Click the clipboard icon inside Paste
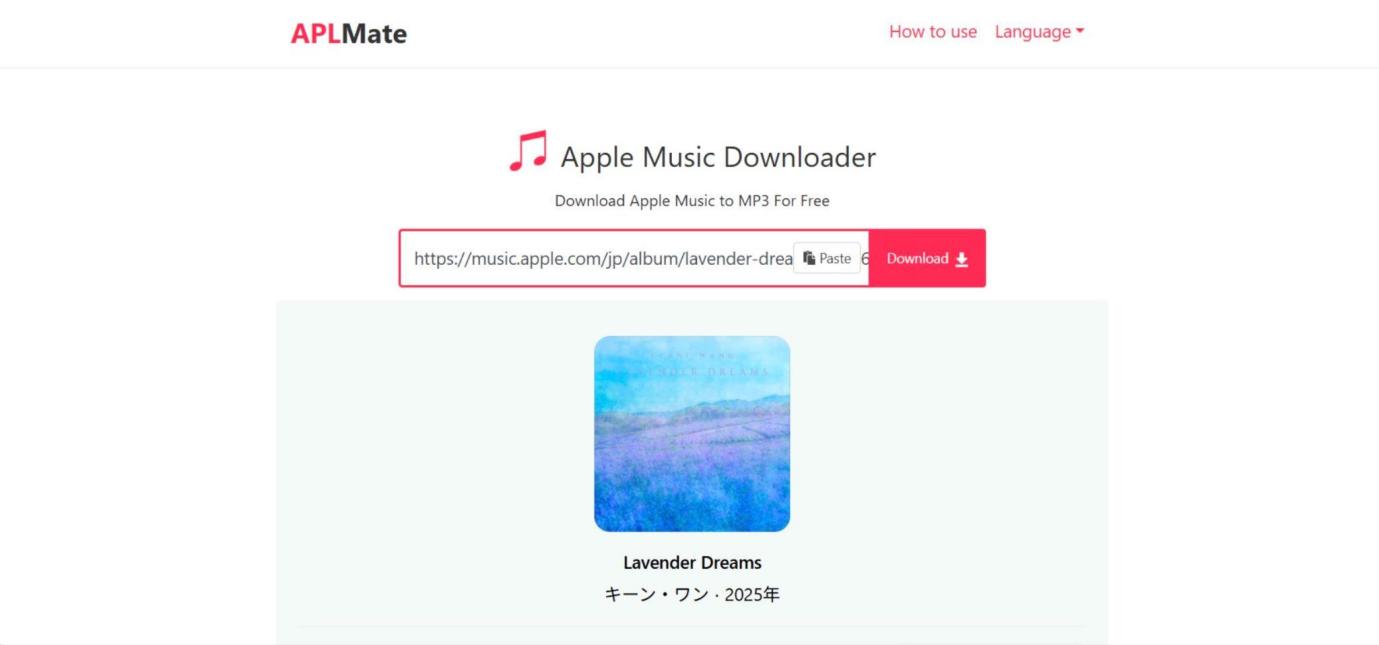1379x645 pixels. pyautogui.click(x=809, y=258)
